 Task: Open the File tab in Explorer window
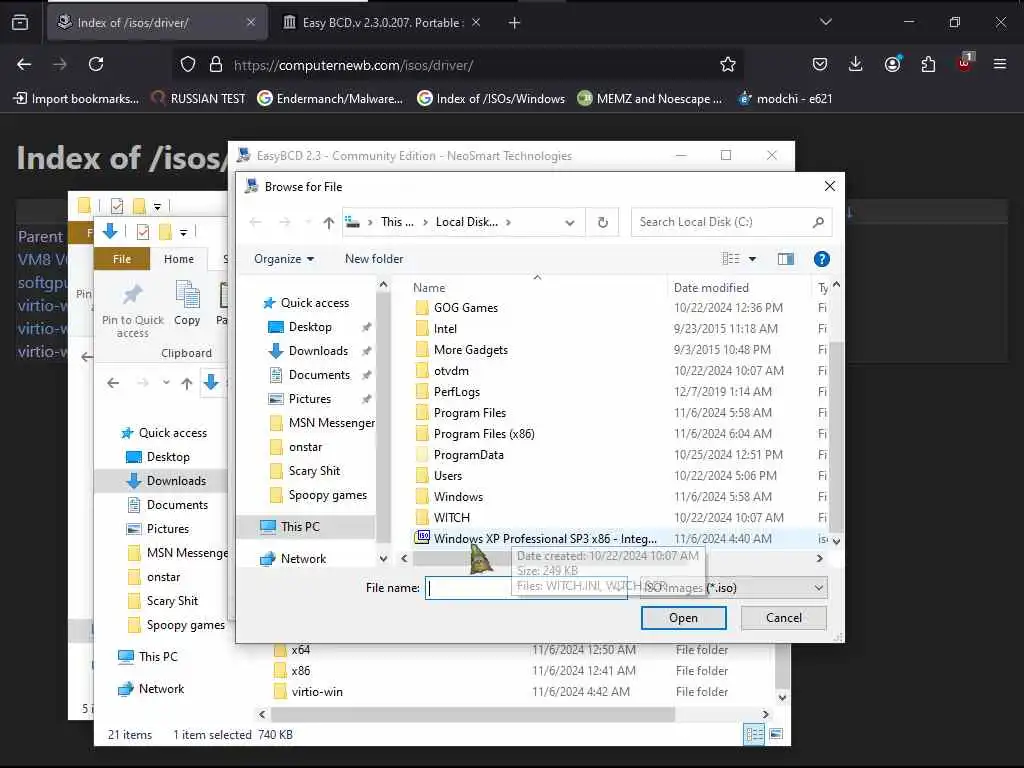(x=122, y=259)
